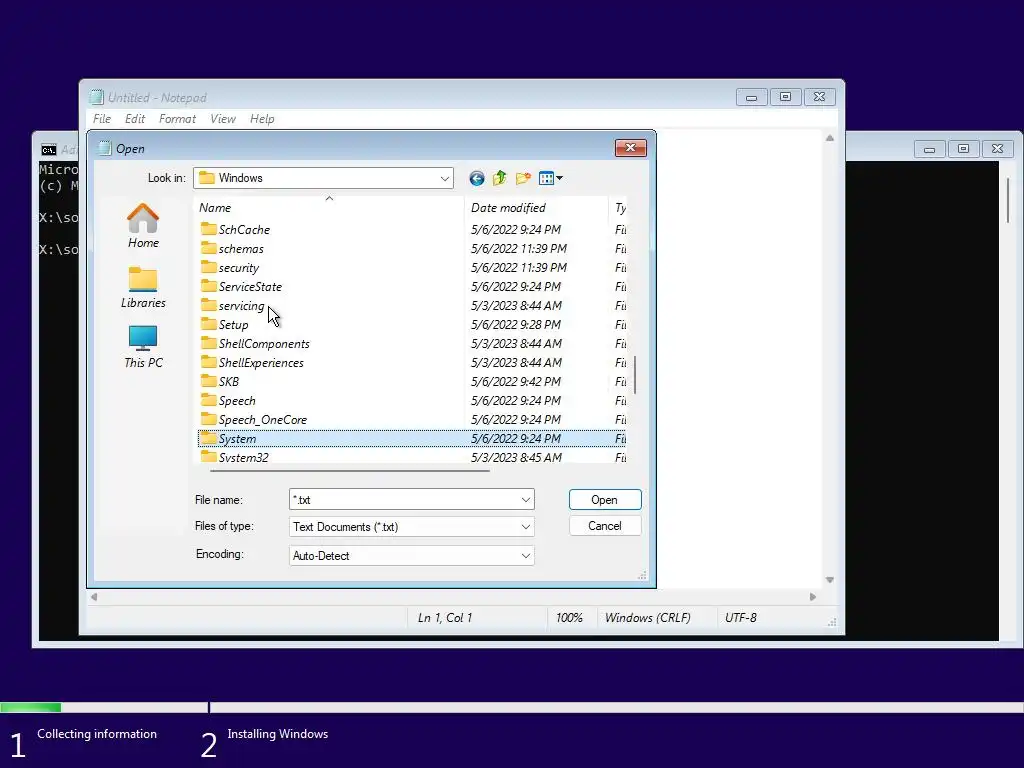Open Notepad Help menu
Viewport: 1024px width, 768px height.
tap(262, 119)
